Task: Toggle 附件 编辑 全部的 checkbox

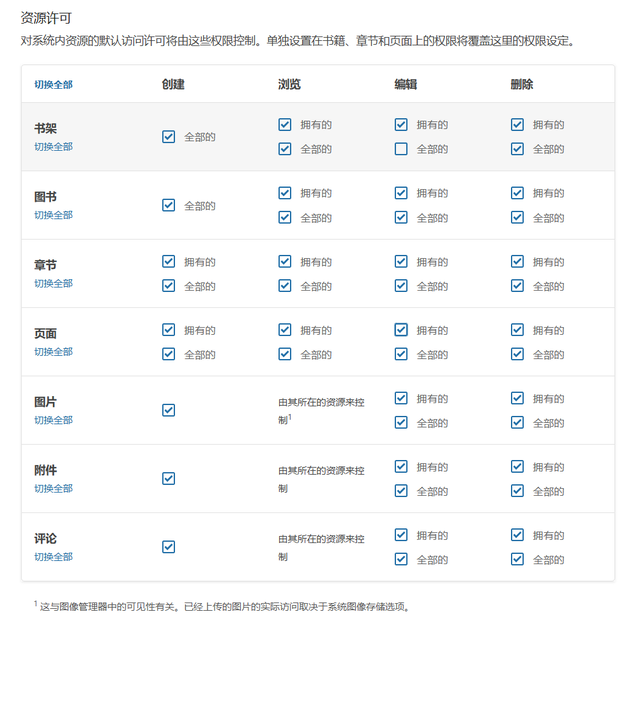Action: [x=401, y=491]
